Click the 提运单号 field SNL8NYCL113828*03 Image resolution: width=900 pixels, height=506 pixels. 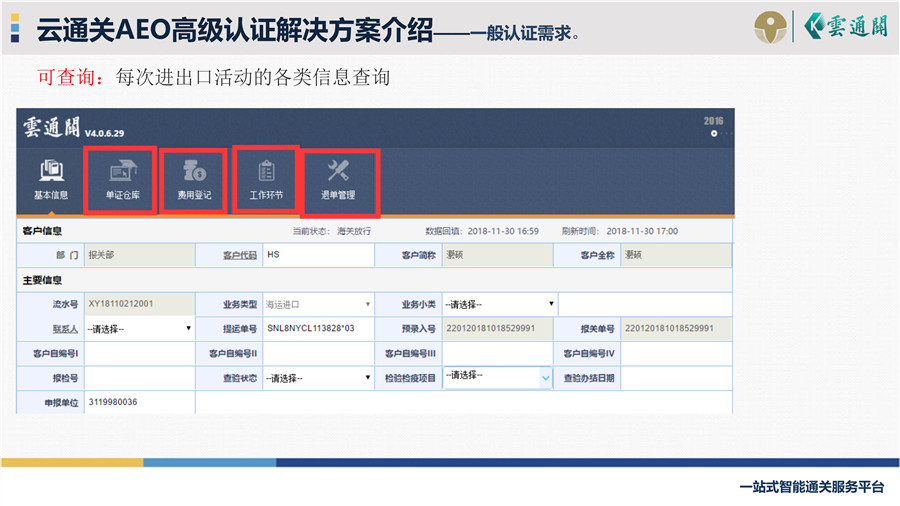click(319, 329)
